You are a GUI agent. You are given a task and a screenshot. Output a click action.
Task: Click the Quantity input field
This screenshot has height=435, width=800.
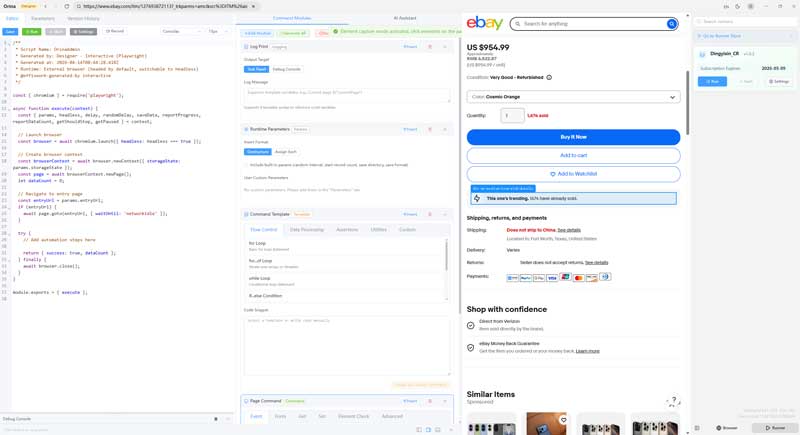512,116
